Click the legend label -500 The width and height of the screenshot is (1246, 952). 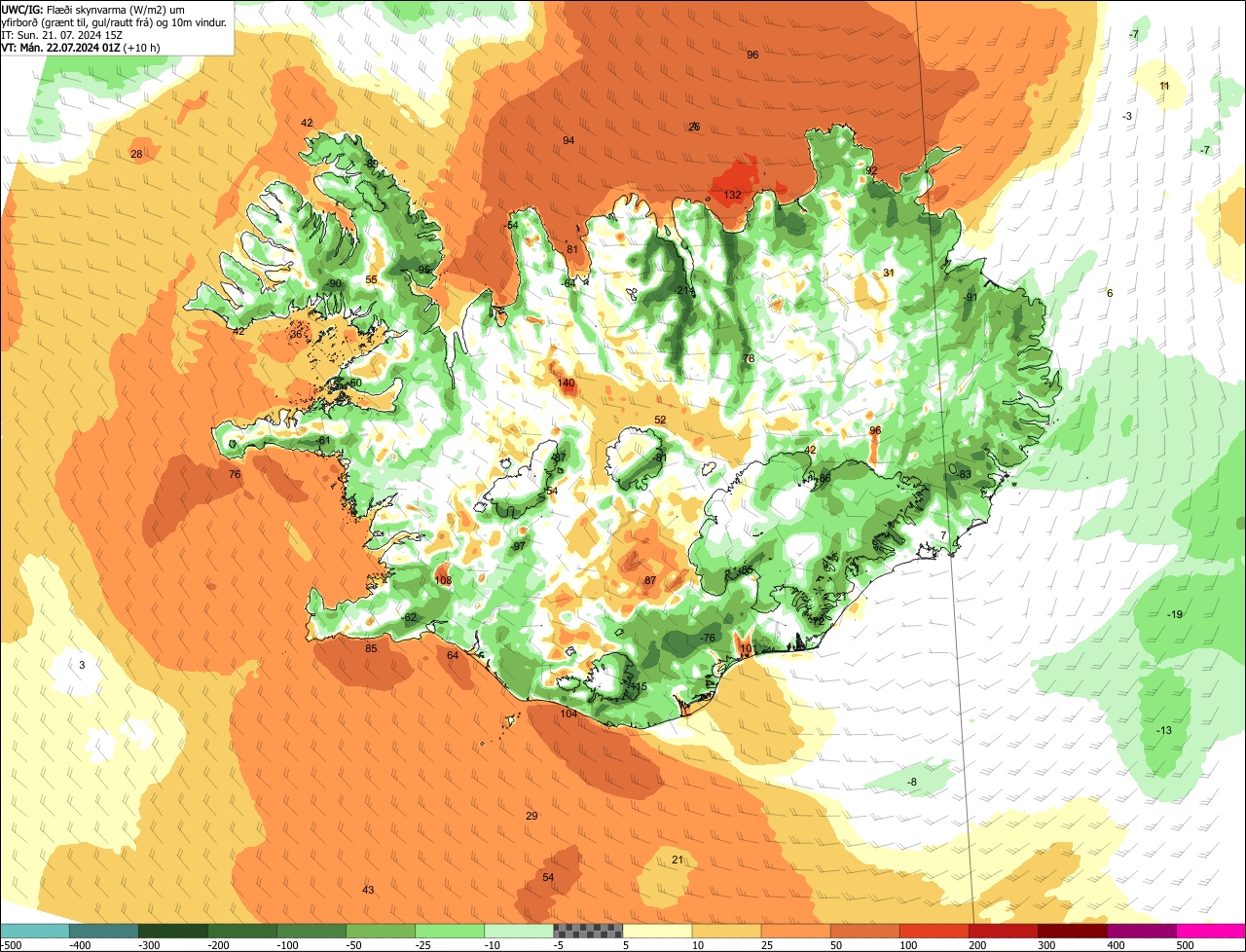tap(11, 944)
